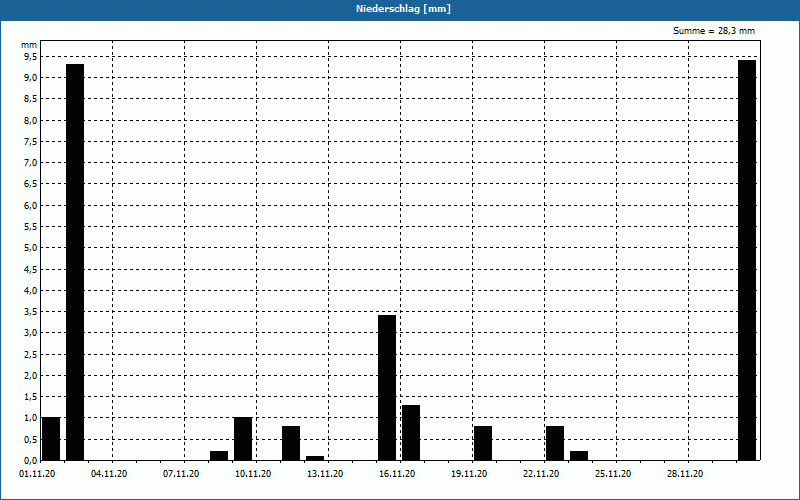
Task: Click the 7,0 y-axis value
Action: click(31, 163)
